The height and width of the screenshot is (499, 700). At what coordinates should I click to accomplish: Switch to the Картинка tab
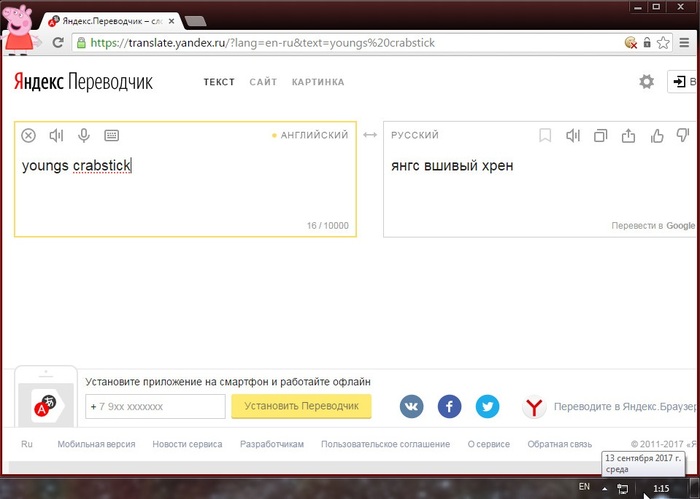tap(318, 82)
